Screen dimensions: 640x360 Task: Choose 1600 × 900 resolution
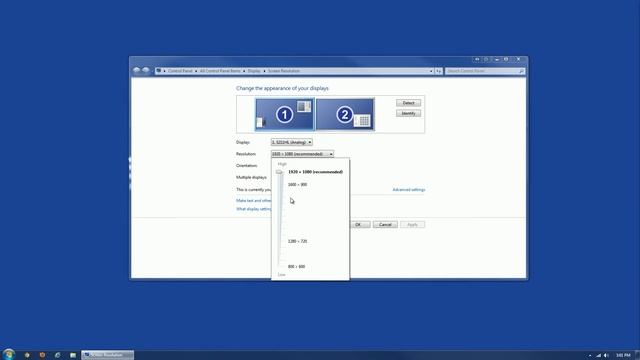[298, 184]
